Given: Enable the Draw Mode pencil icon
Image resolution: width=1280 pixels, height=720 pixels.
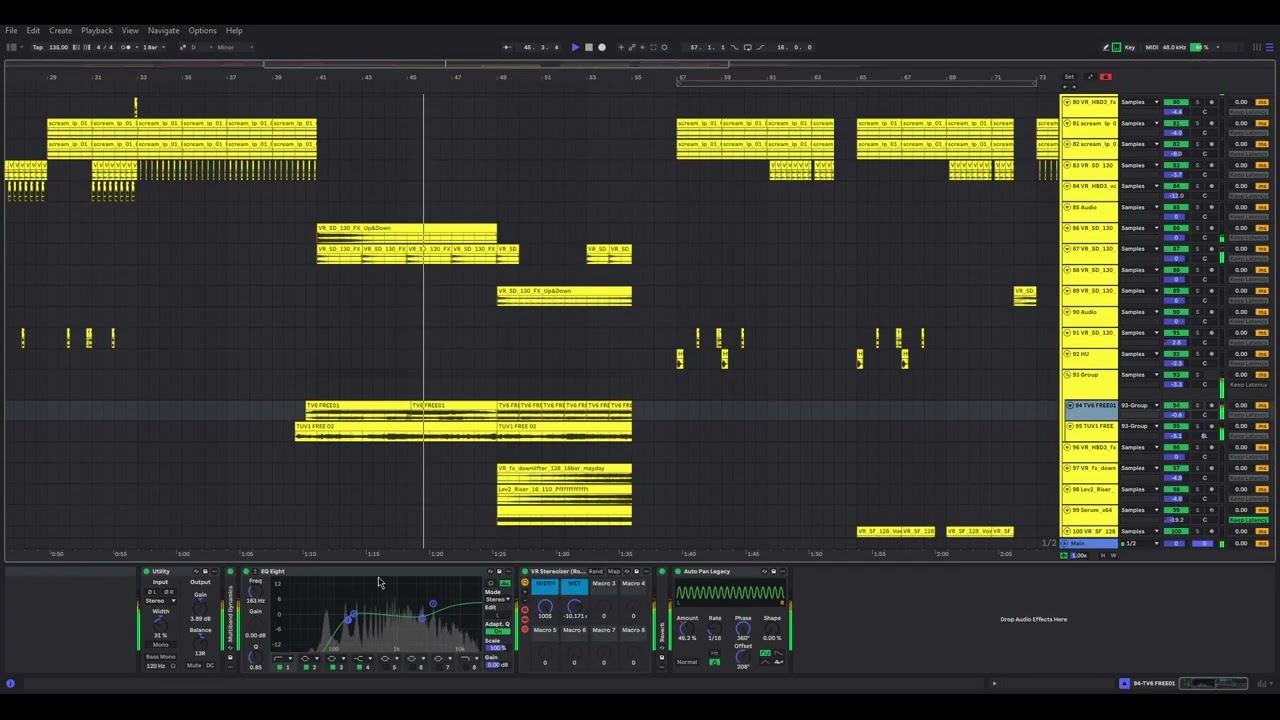Looking at the screenshot, I should (x=1106, y=47).
